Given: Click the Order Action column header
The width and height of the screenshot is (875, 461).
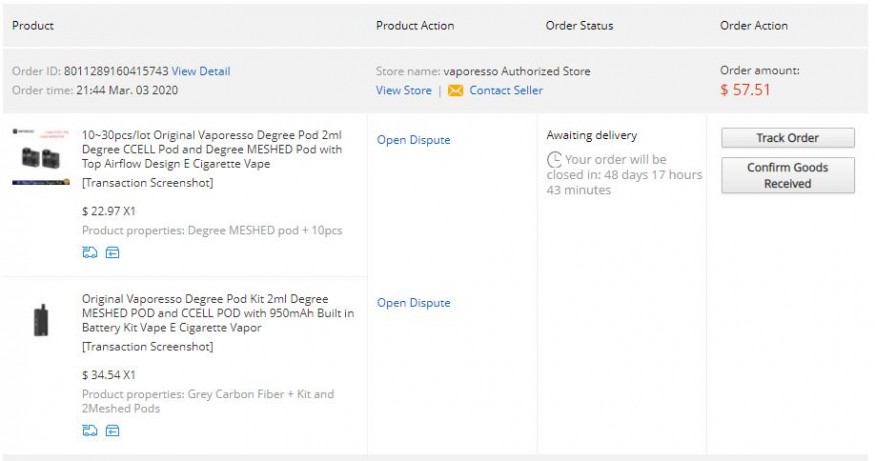Looking at the screenshot, I should pyautogui.click(x=754, y=26).
